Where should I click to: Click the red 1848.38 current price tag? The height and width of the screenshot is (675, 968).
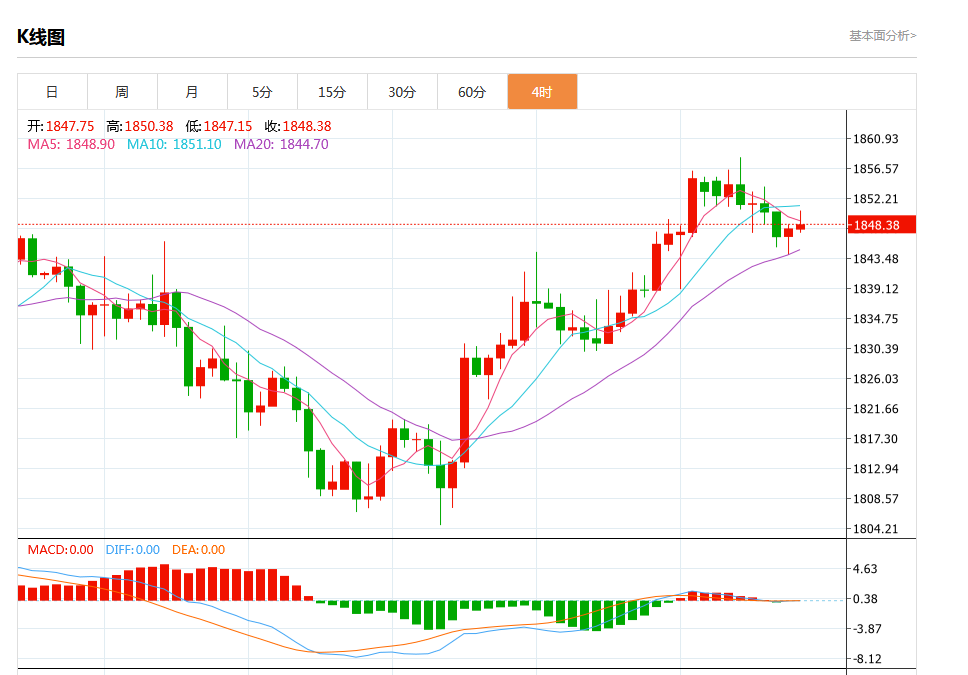click(876, 225)
